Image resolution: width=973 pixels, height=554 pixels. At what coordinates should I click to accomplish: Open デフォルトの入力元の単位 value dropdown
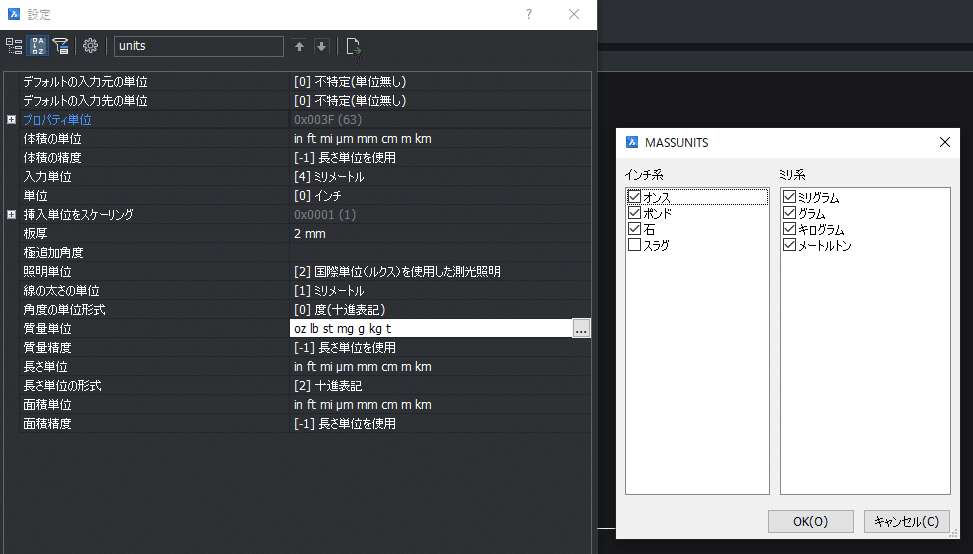pos(440,82)
